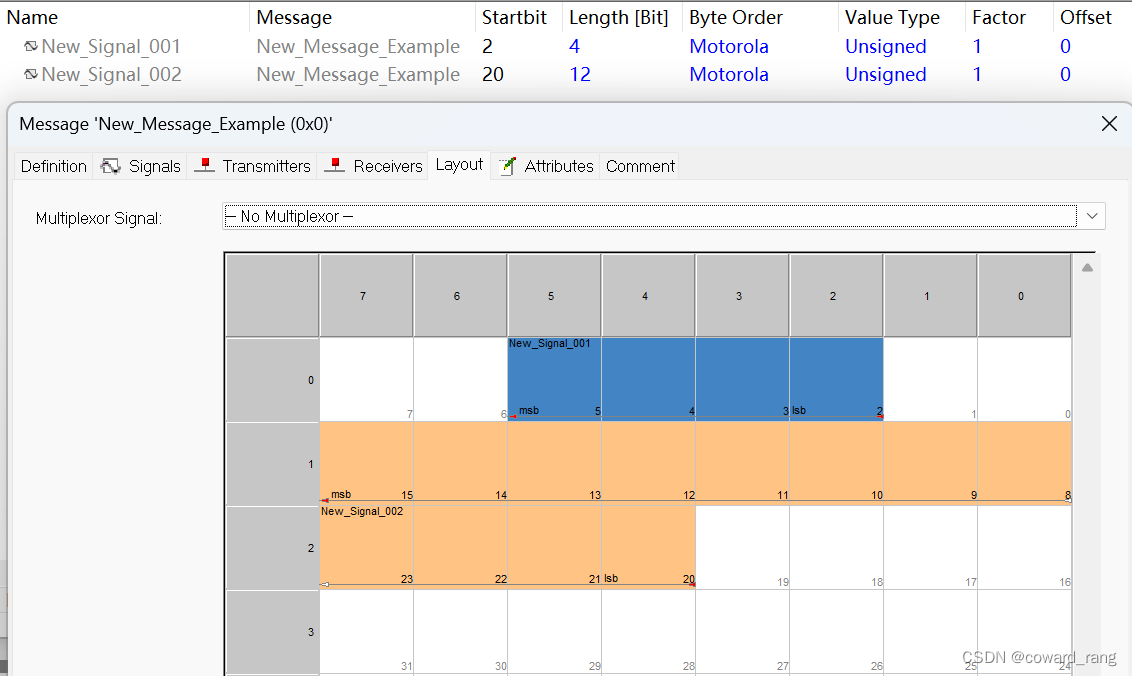Select the New_Signal_001 row name
The width and height of the screenshot is (1132, 676).
(110, 46)
